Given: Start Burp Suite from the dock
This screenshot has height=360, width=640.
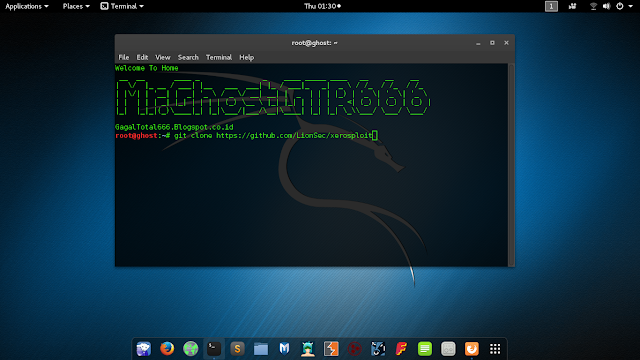Looking at the screenshot, I should [331, 349].
